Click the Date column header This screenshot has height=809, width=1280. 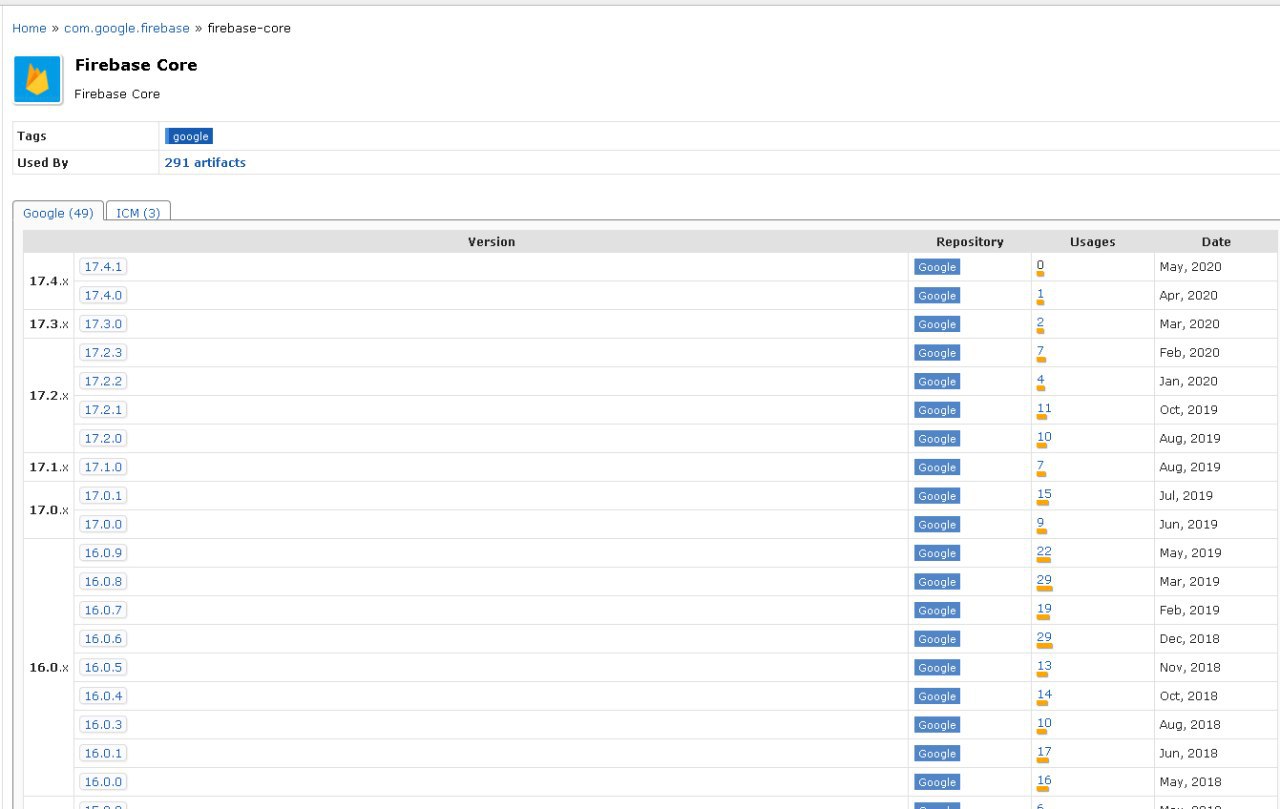tap(1216, 242)
